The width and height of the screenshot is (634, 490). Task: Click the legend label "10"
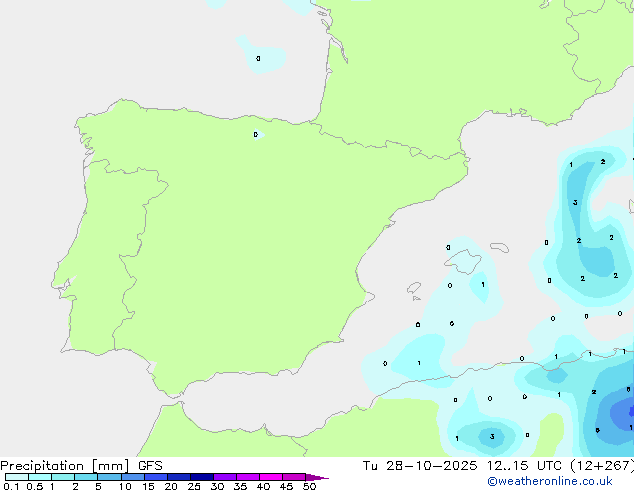[125, 486]
